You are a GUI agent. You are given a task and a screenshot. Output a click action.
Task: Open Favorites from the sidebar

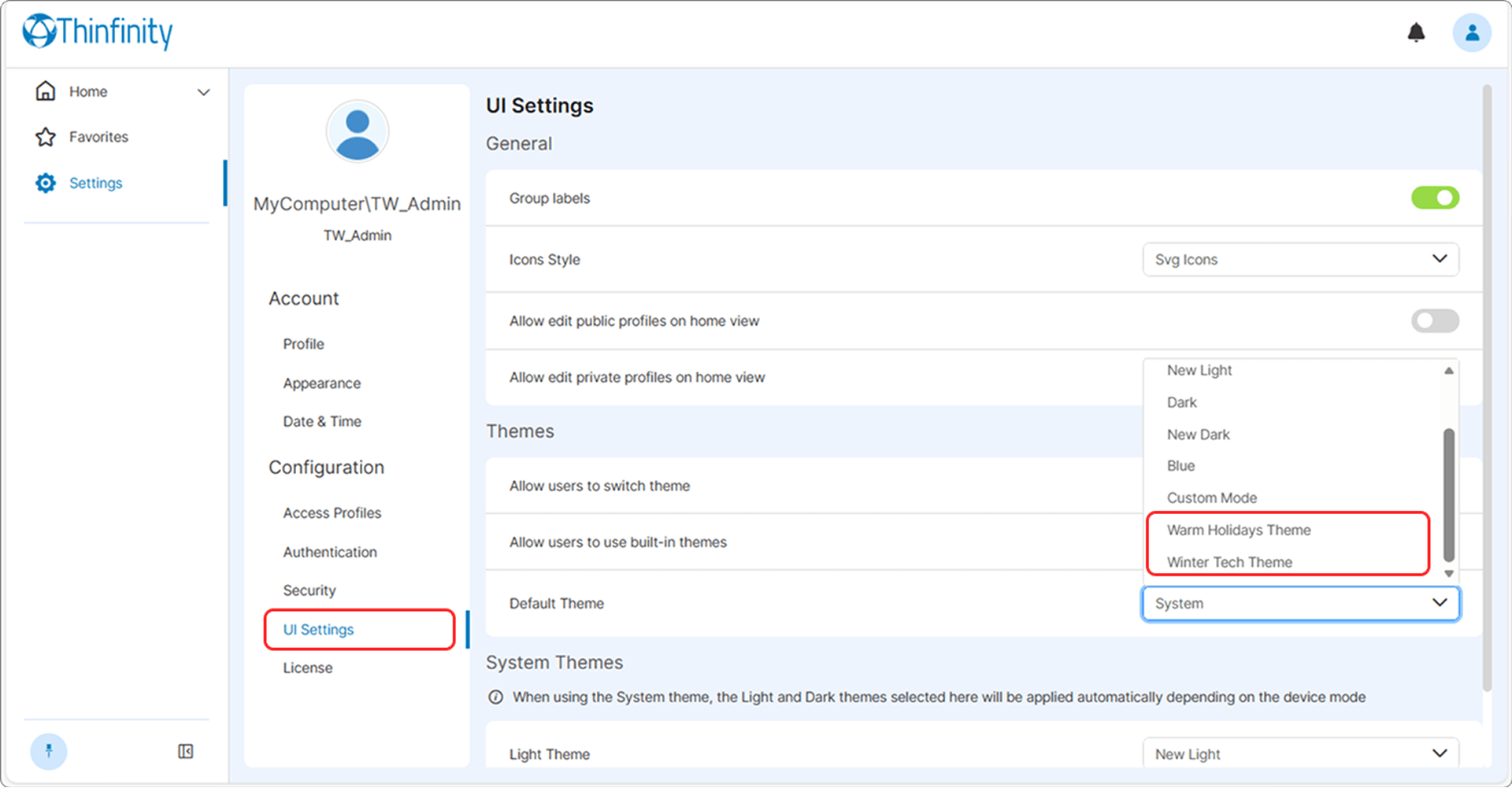(x=98, y=137)
